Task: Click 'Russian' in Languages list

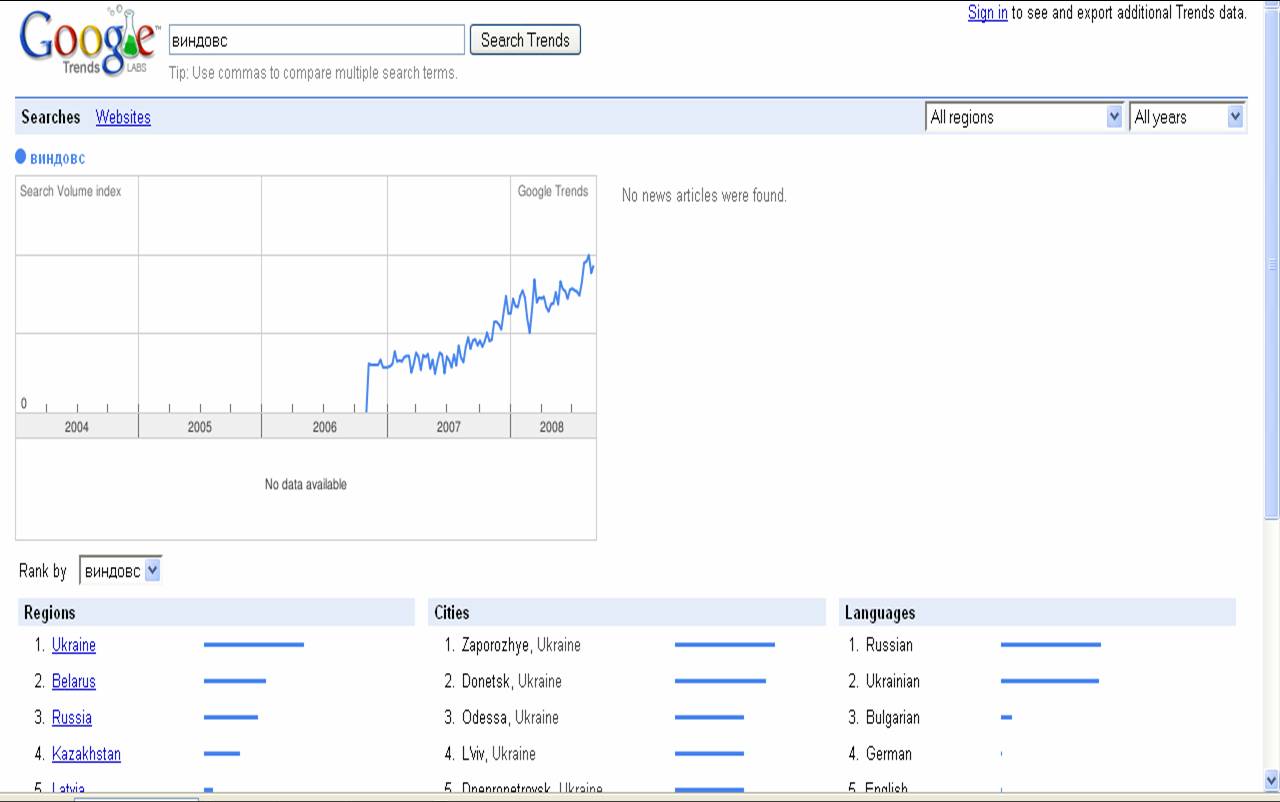Action: pos(889,645)
